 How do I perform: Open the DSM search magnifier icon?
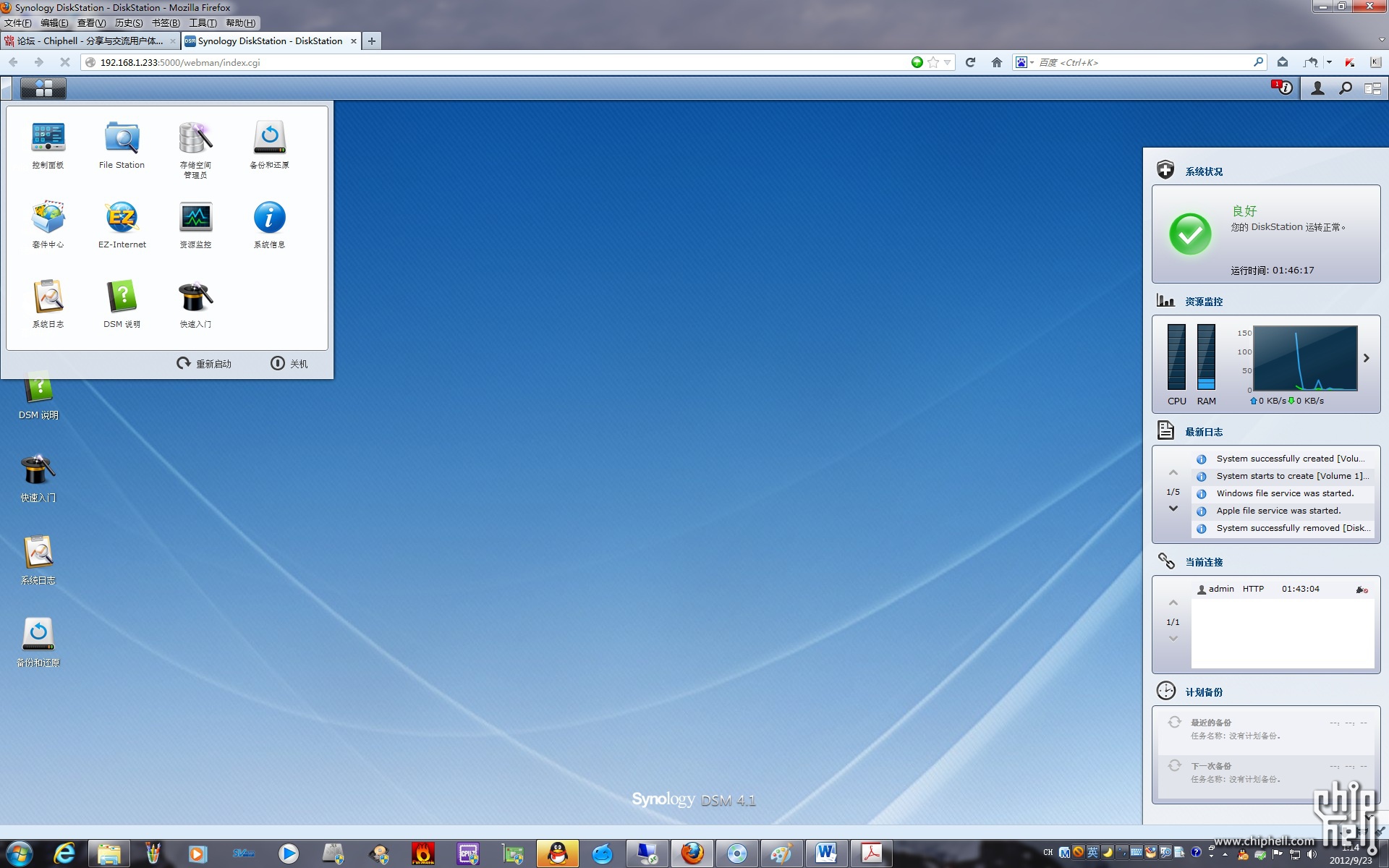tap(1346, 88)
